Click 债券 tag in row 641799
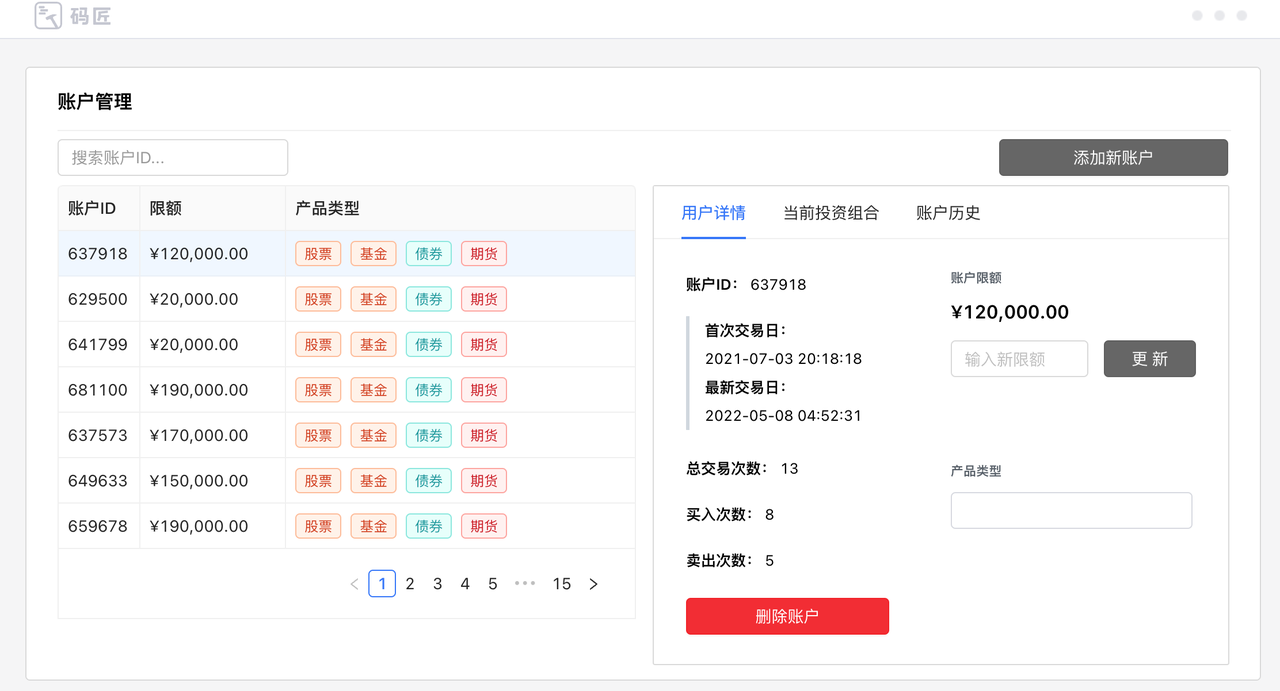Screen dimensions: 1280x691 tap(429, 344)
